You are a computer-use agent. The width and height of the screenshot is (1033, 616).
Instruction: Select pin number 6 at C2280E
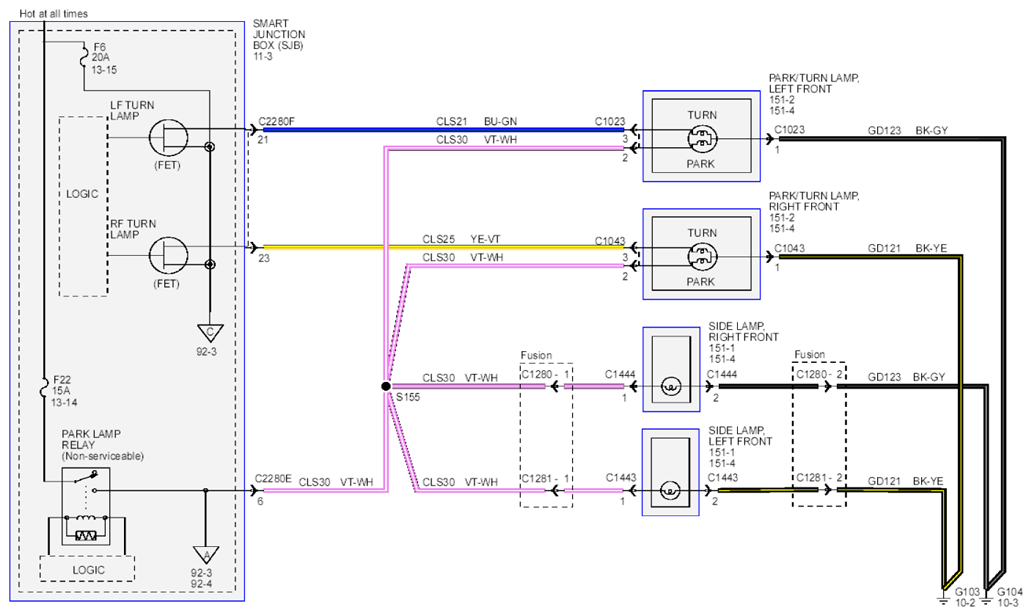260,501
